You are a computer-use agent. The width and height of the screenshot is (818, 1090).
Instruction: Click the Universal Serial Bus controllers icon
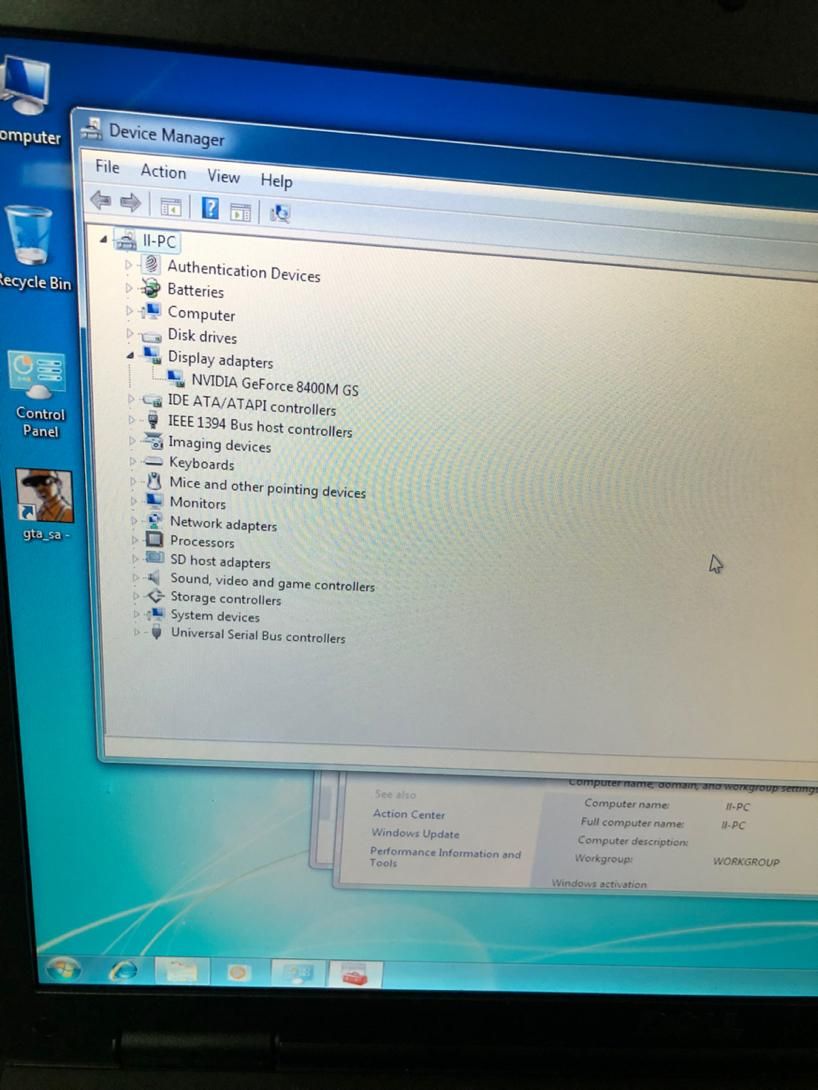pos(156,631)
